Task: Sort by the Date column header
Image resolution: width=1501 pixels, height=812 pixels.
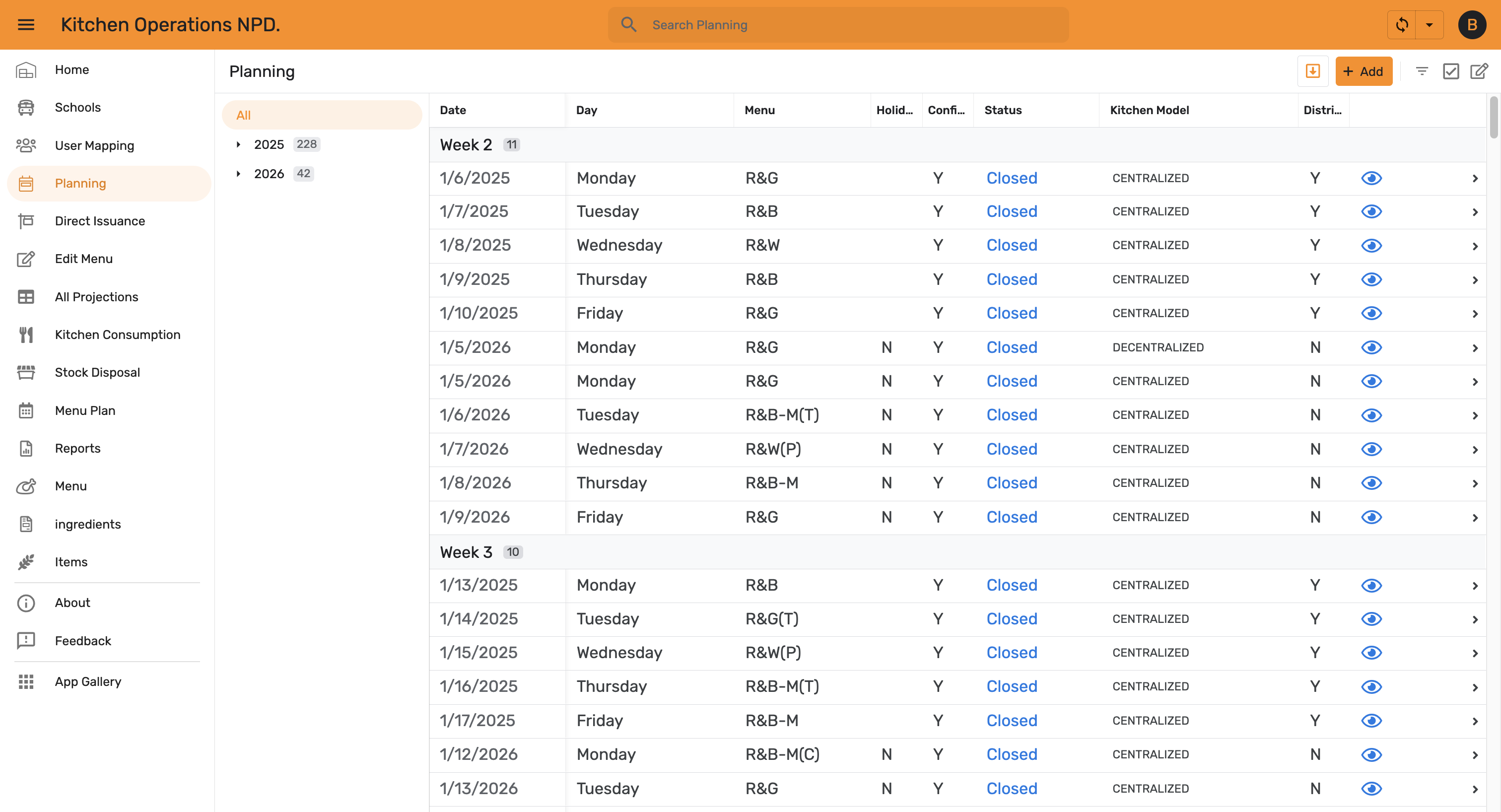Action: point(453,110)
